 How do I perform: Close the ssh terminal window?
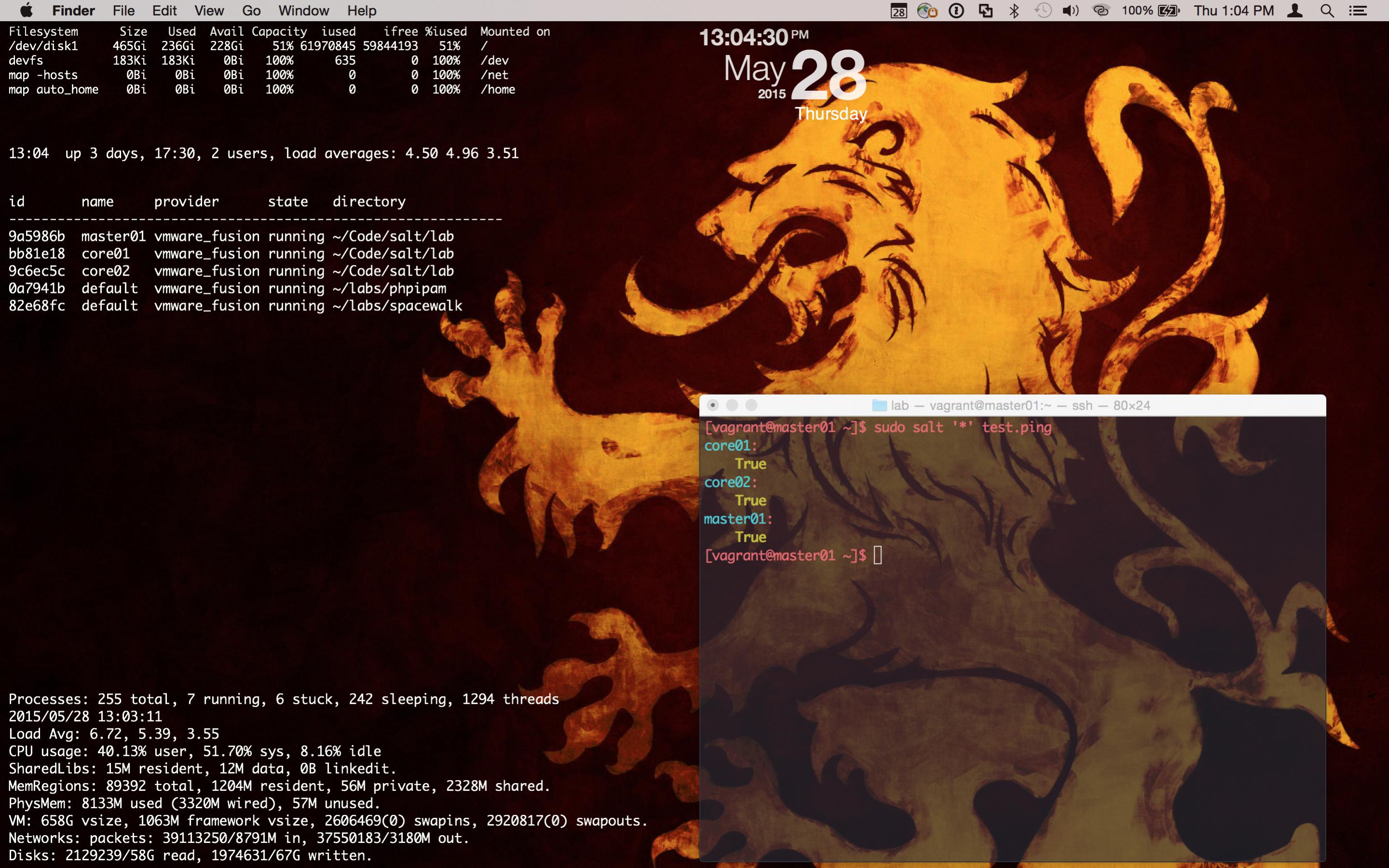click(x=713, y=405)
